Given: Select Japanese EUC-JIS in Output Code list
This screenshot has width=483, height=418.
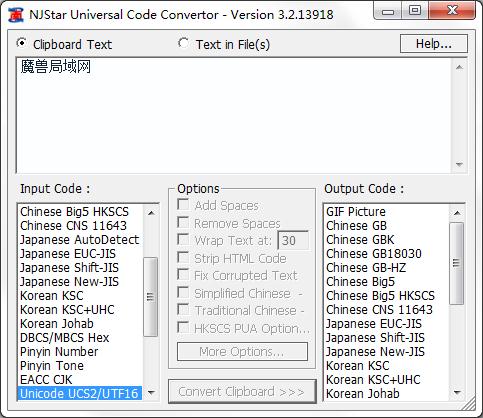Looking at the screenshot, I should tap(387, 324).
